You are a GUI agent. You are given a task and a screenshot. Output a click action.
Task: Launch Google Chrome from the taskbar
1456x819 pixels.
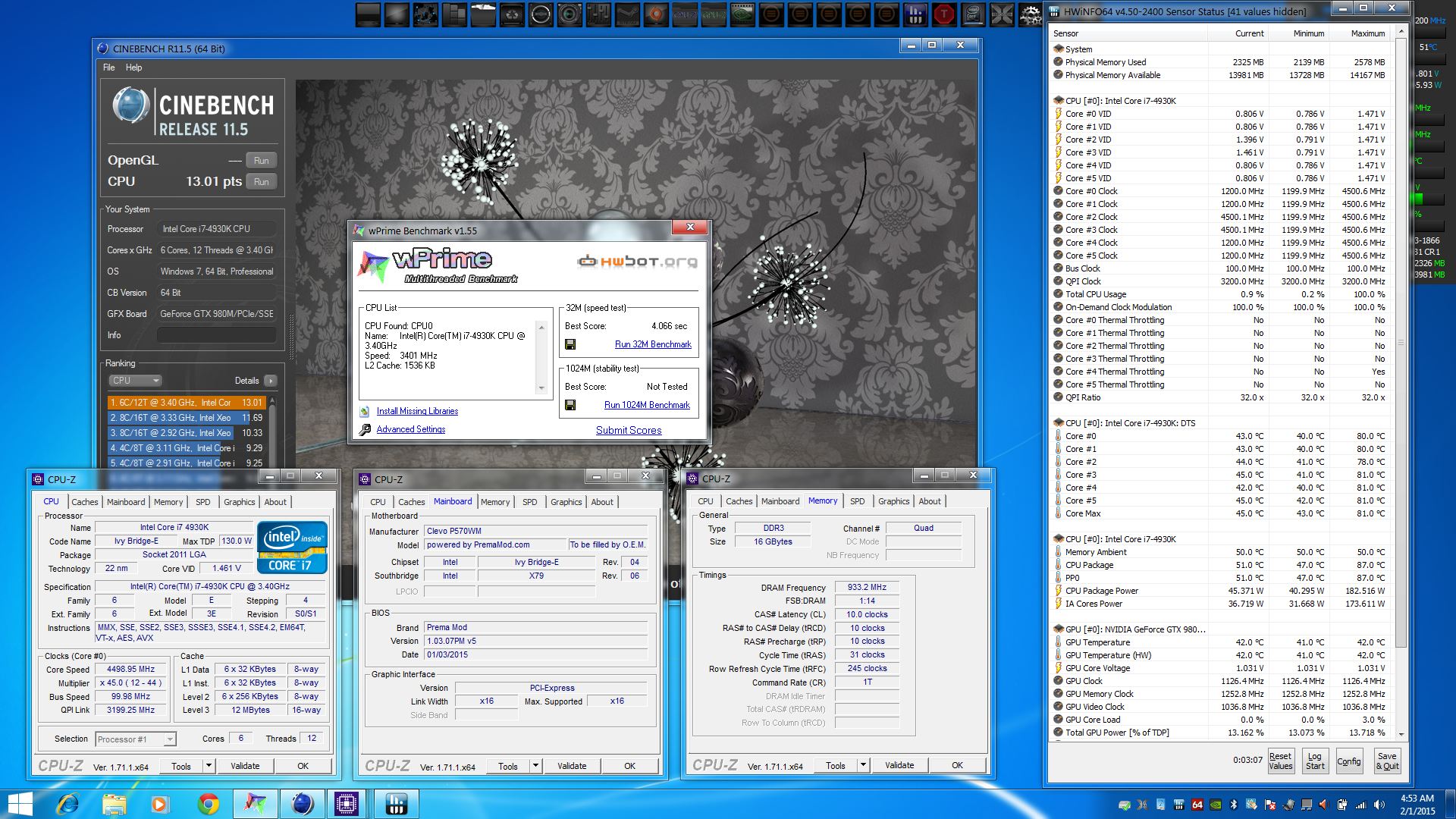[x=209, y=804]
